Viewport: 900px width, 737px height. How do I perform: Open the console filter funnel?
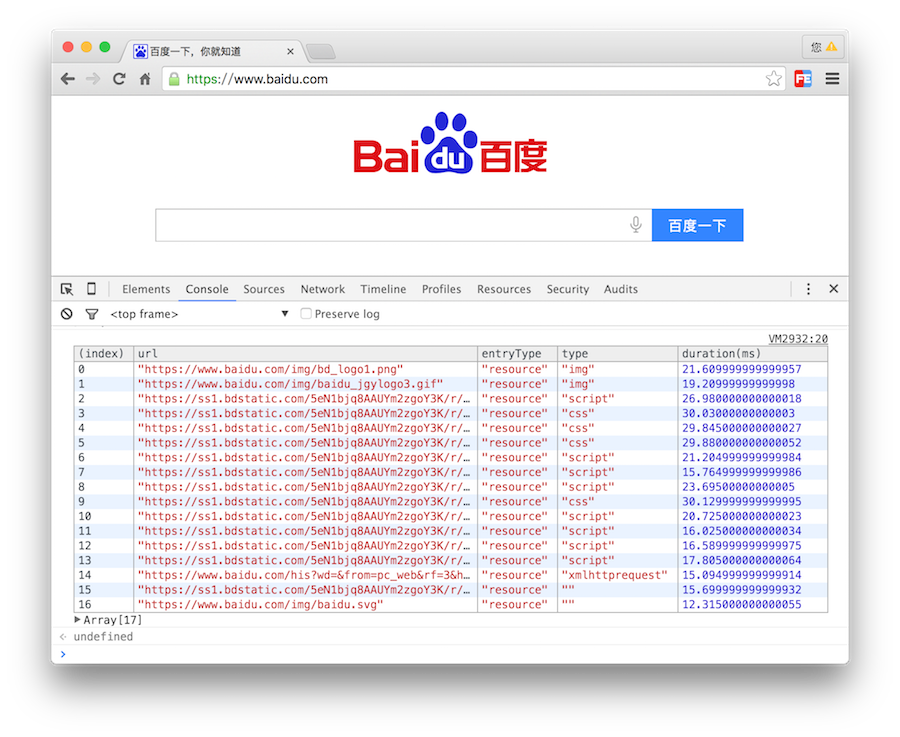(x=92, y=314)
